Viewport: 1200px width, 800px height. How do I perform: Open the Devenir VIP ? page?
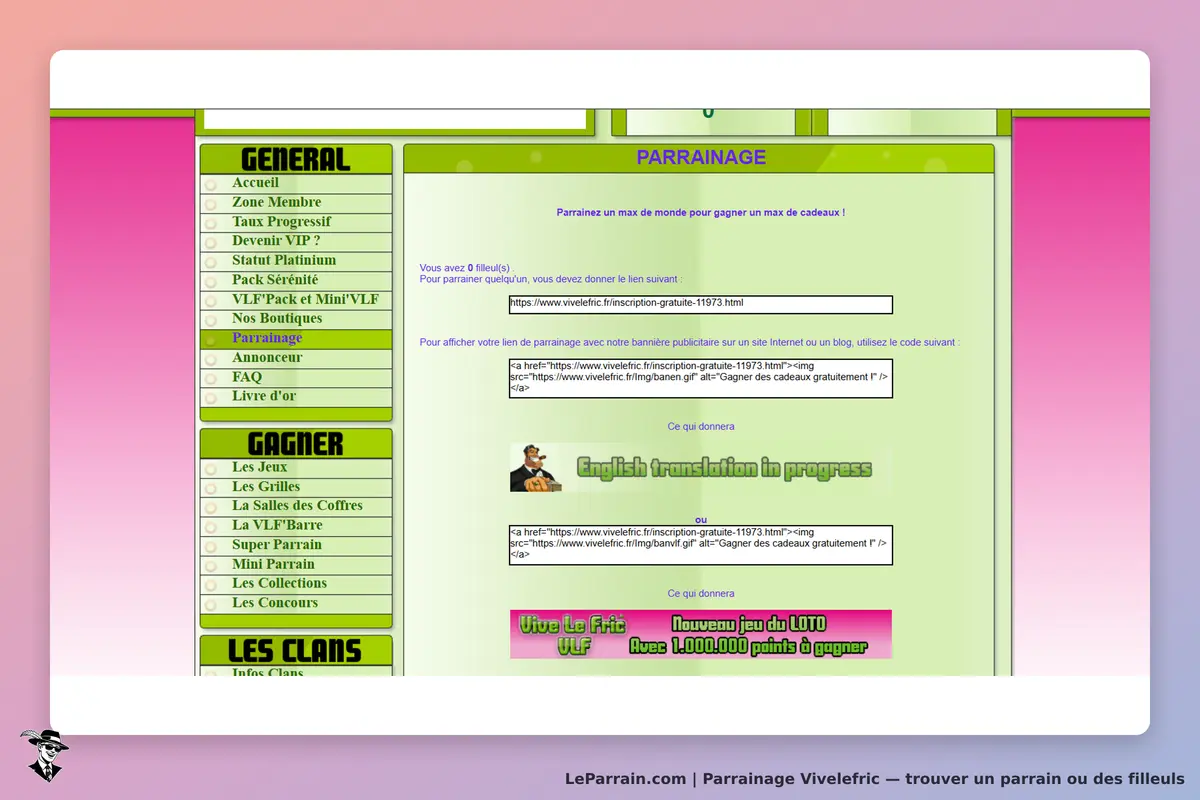point(276,241)
